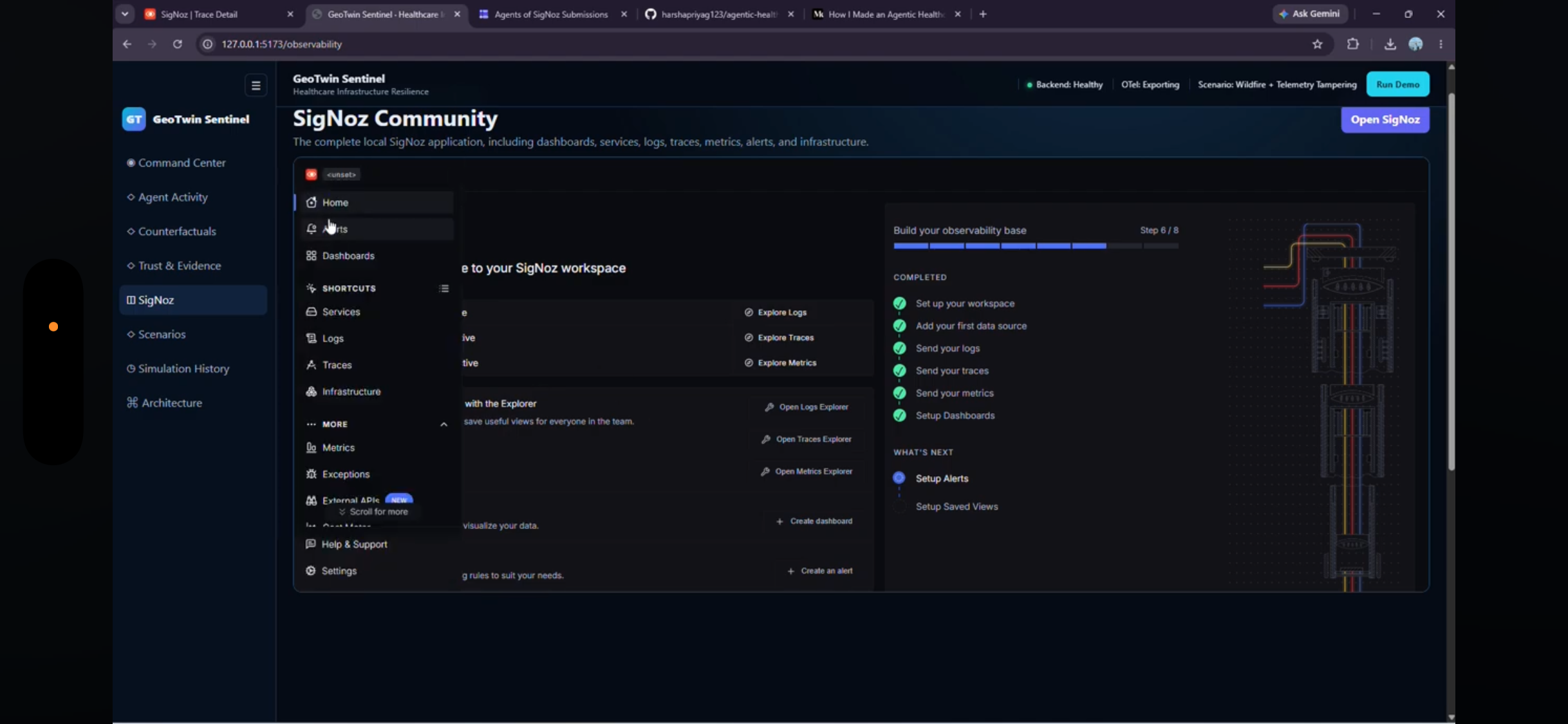The image size is (1568, 724).
Task: Click the GT logo badge in sidebar
Action: [x=134, y=119]
